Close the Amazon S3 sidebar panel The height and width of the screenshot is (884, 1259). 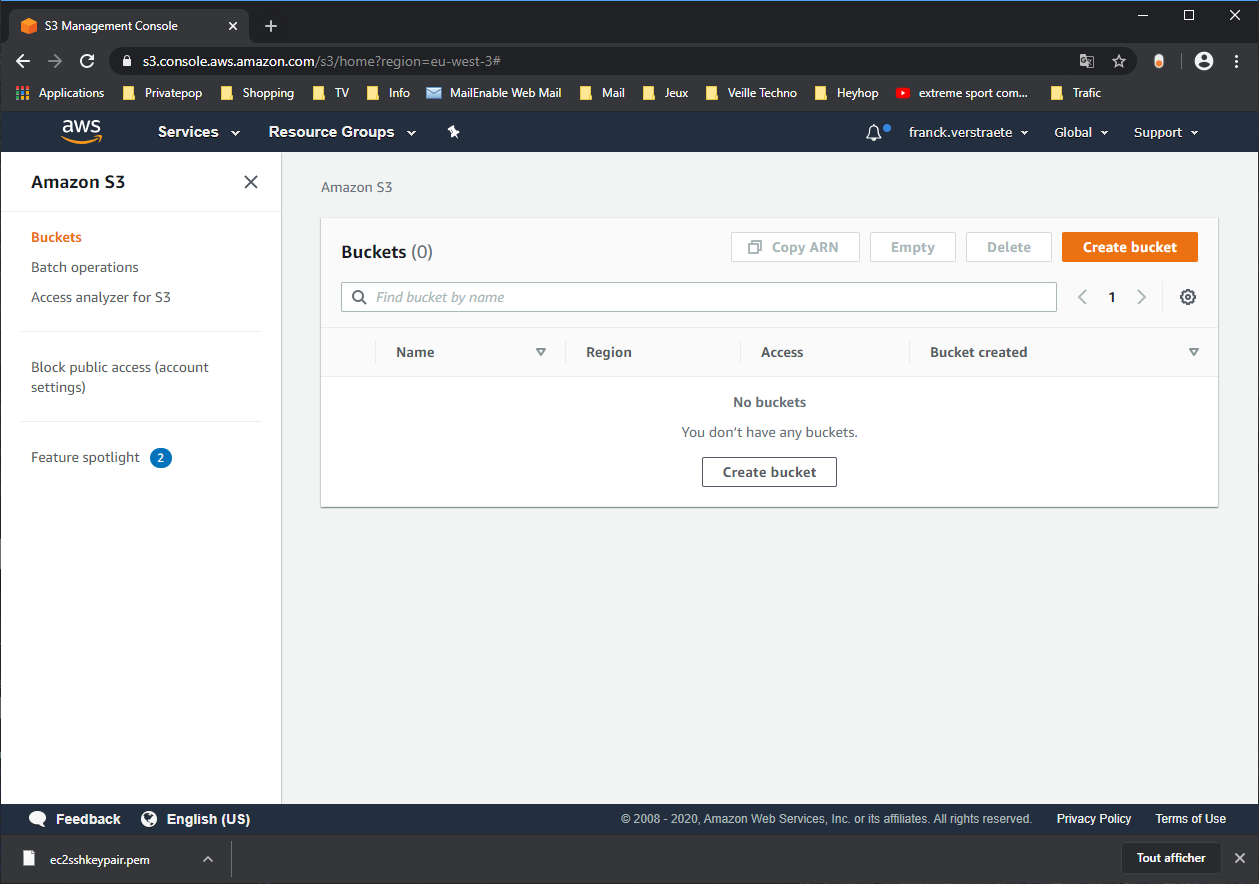[x=251, y=182]
